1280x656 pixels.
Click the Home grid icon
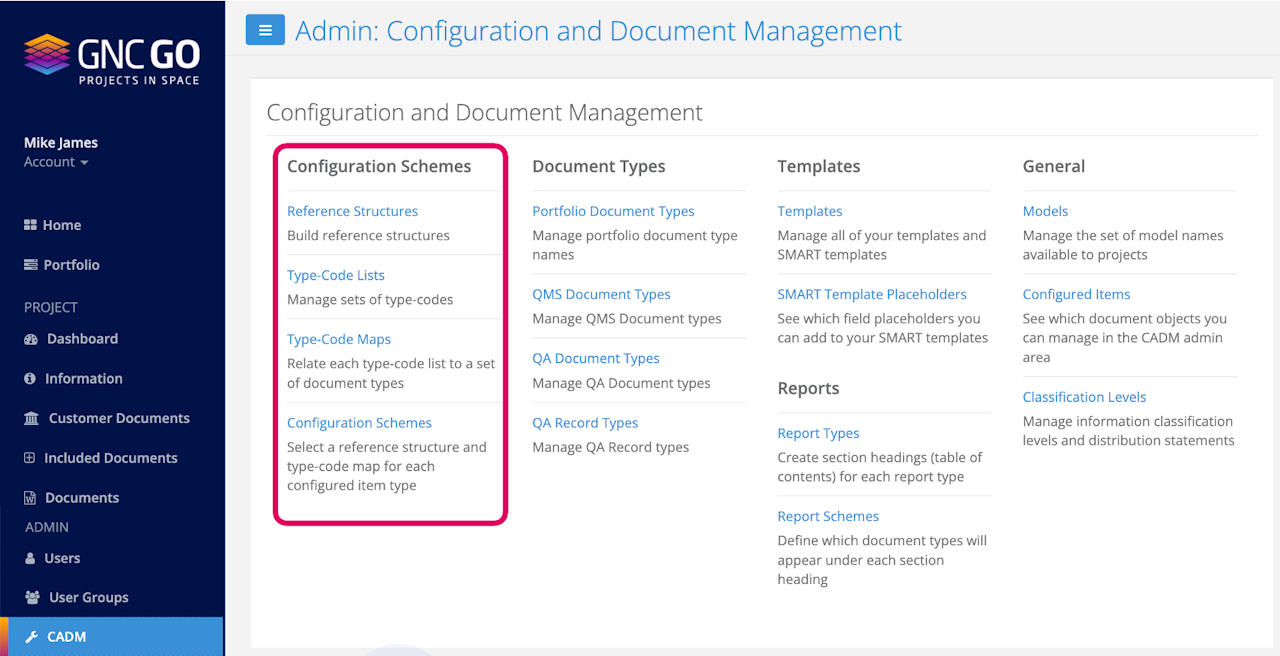click(x=30, y=225)
